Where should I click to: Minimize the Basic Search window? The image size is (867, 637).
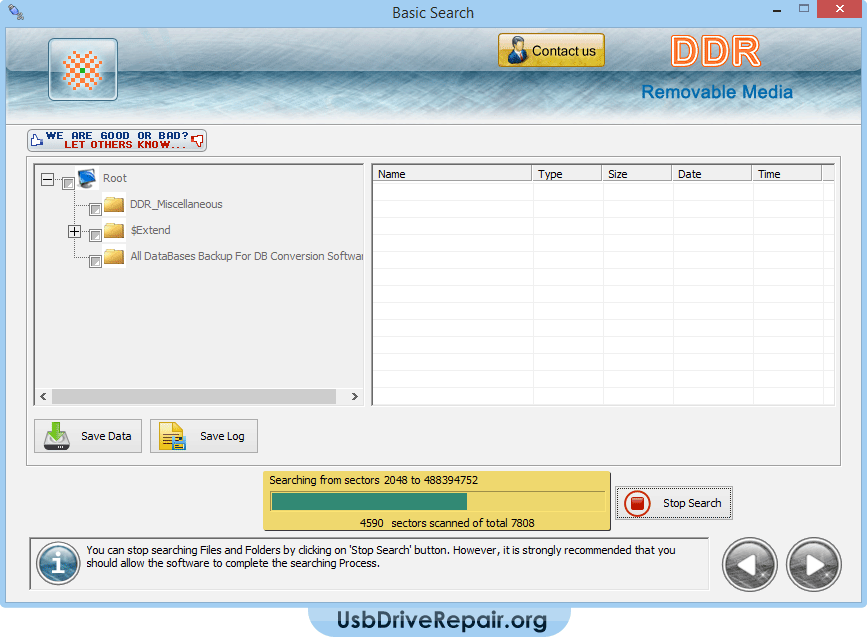click(777, 10)
